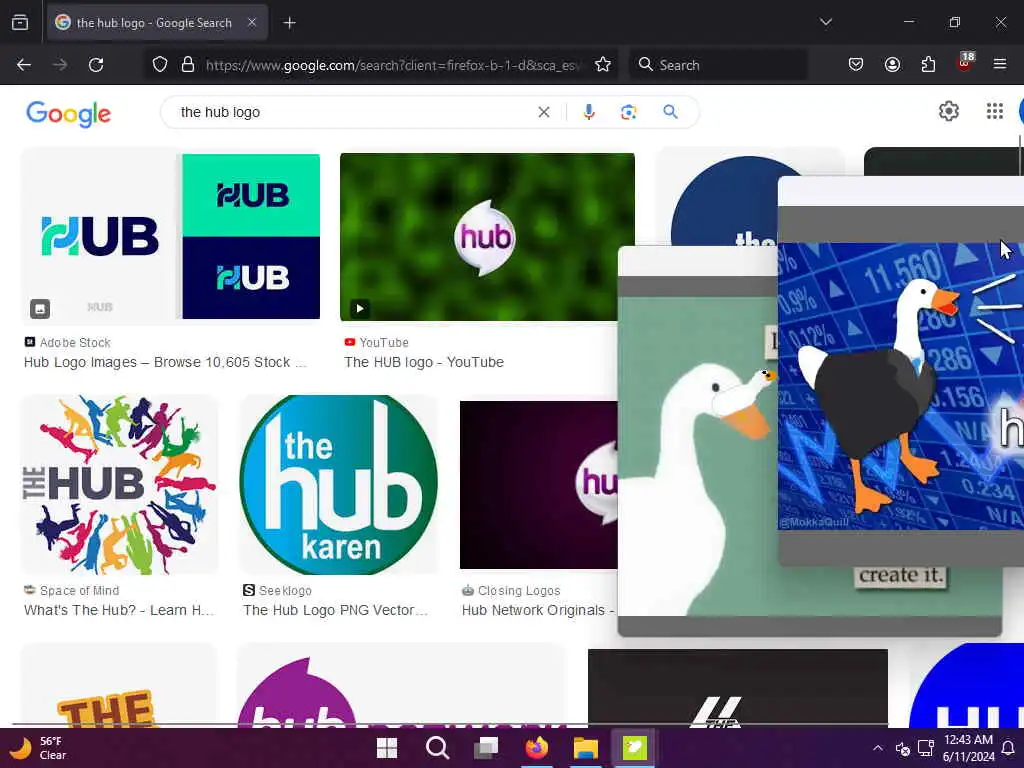The width and height of the screenshot is (1024, 768).
Task: Clear the Google search query with X
Action: [x=543, y=112]
